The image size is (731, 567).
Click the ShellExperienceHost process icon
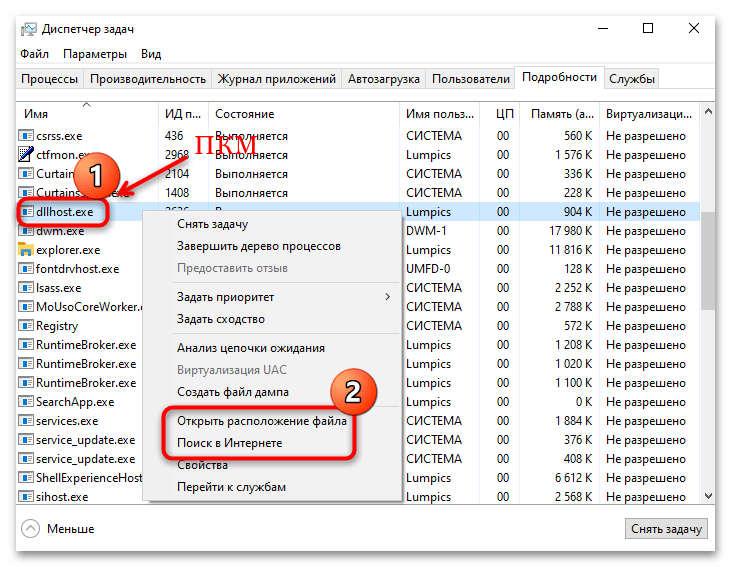pos(26,478)
